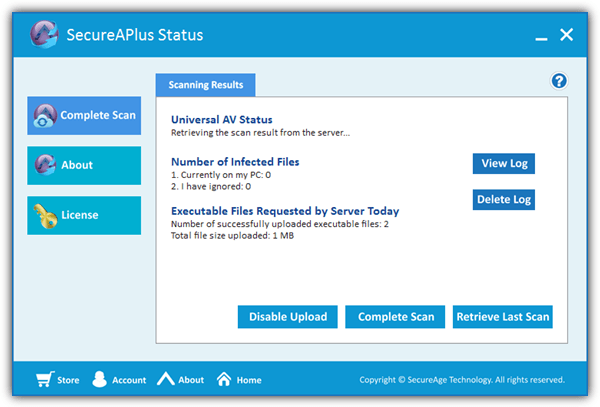Select the Scanning Results tab

(206, 85)
